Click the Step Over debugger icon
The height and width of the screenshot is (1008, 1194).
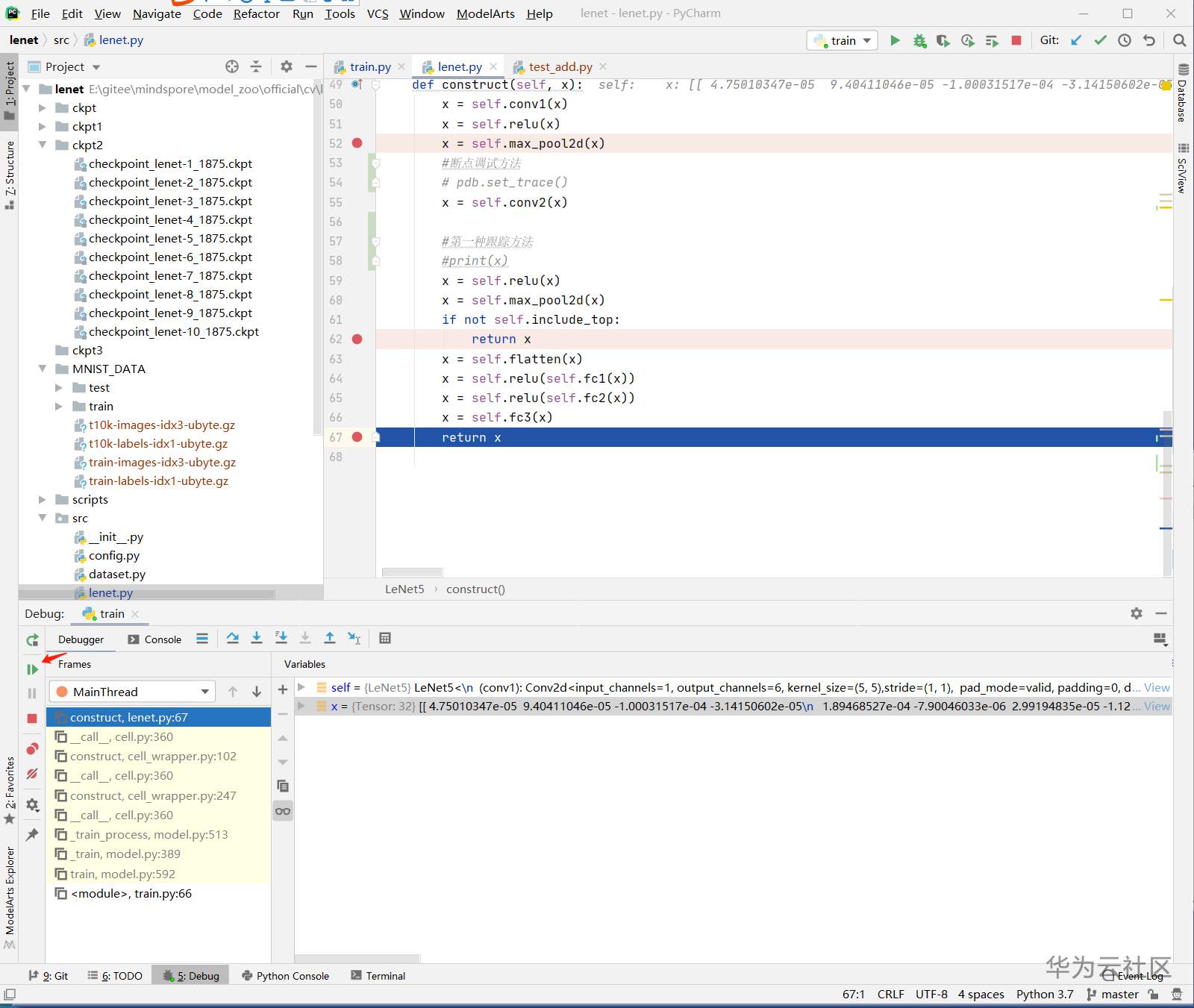click(x=233, y=638)
